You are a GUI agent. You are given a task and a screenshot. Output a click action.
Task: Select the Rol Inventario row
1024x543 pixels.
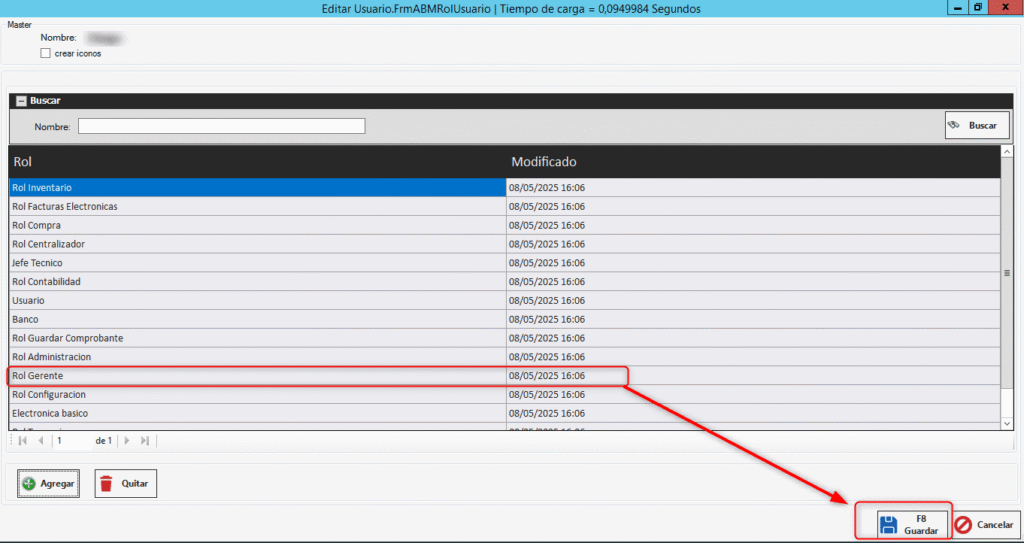click(257, 188)
